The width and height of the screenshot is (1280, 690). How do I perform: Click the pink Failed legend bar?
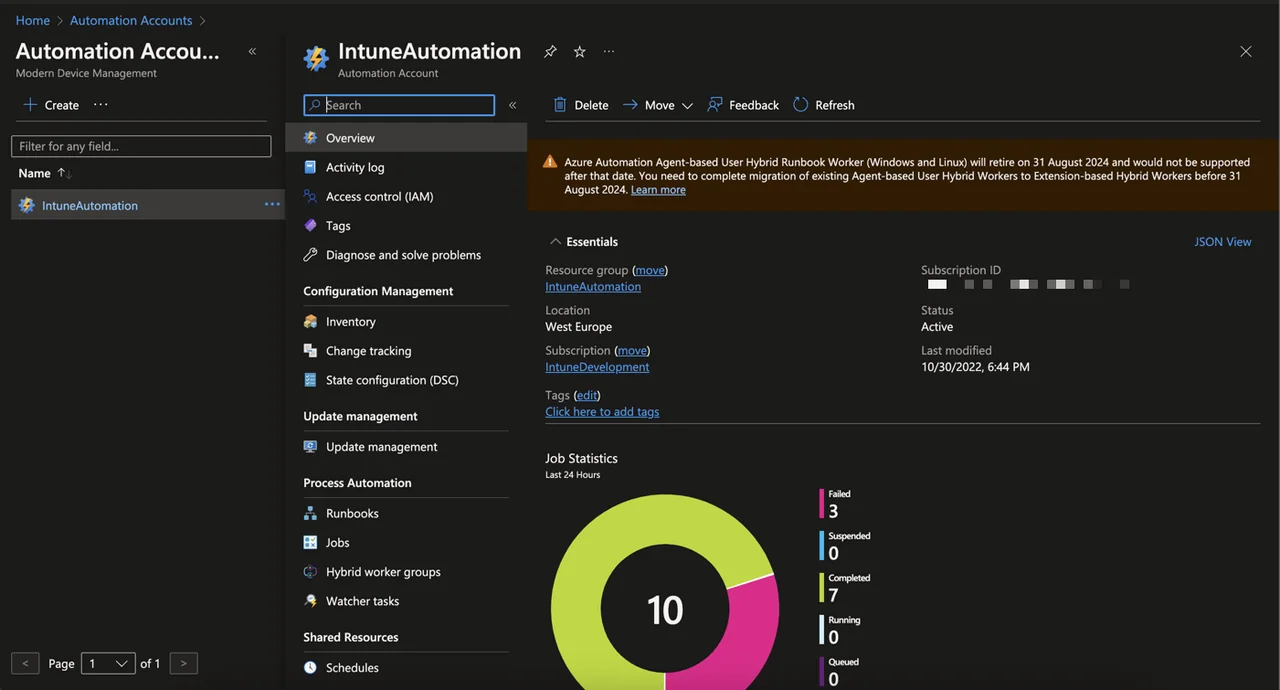[x=822, y=503]
